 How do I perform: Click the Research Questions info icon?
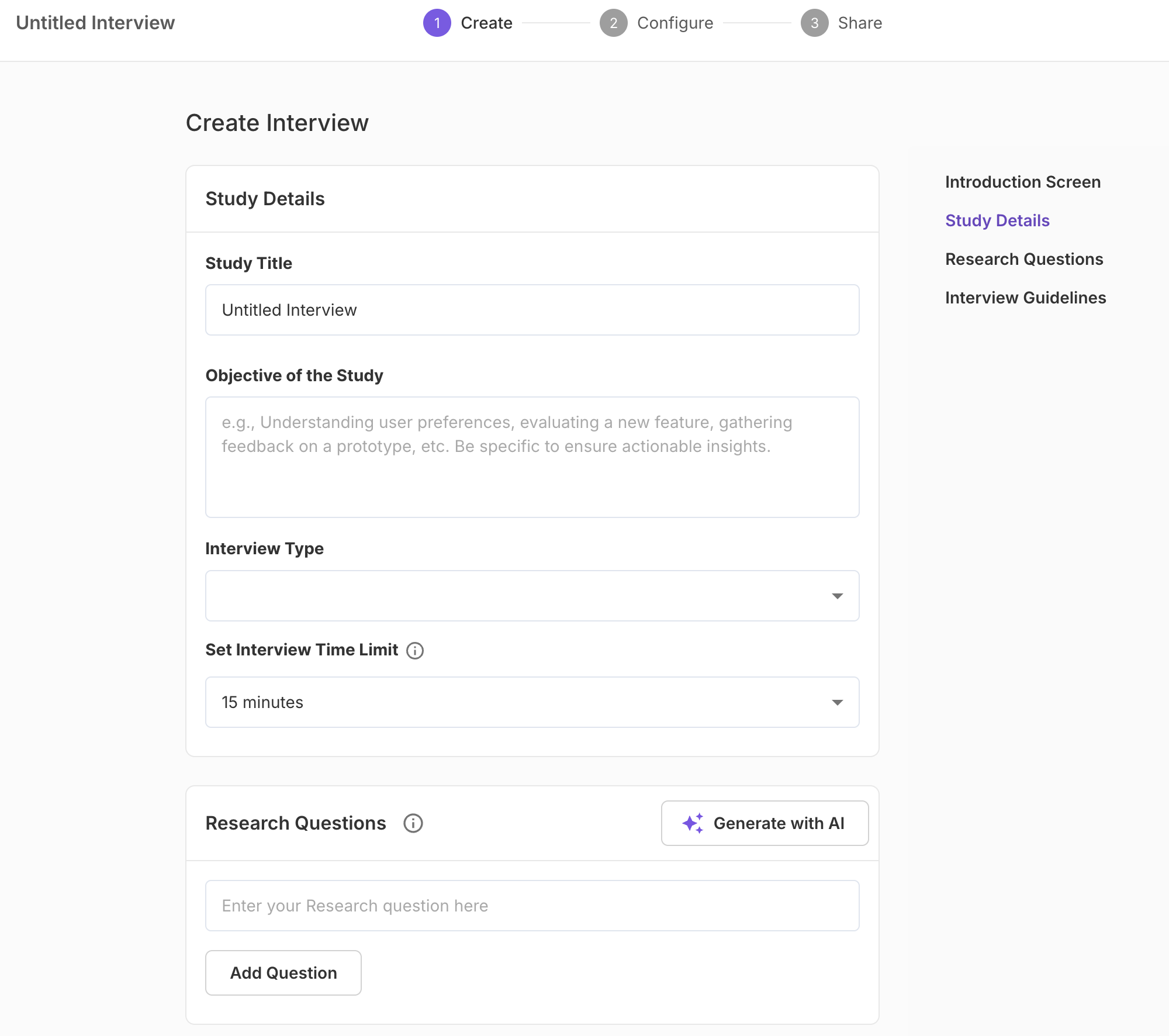(413, 823)
